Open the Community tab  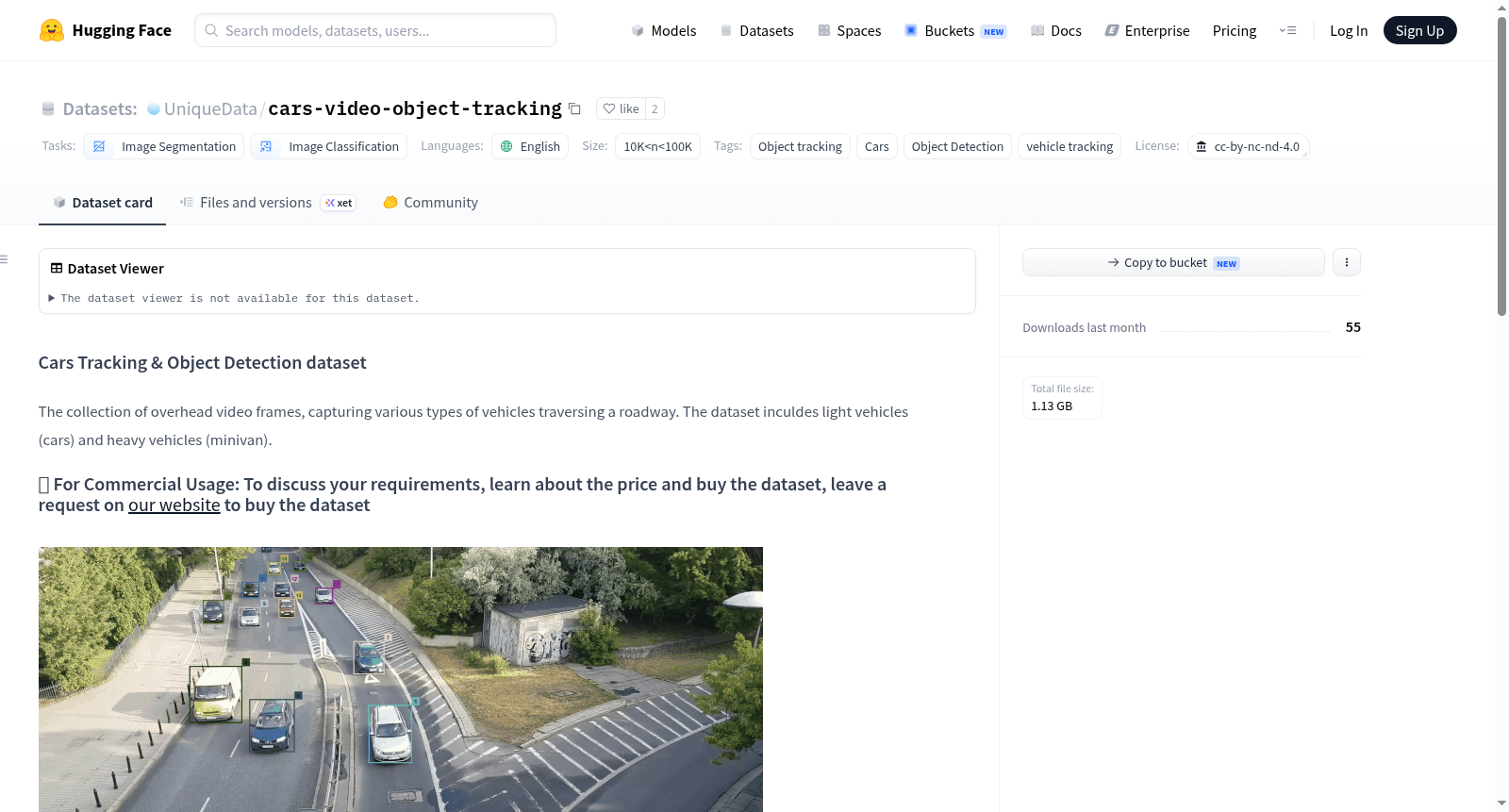coord(430,202)
